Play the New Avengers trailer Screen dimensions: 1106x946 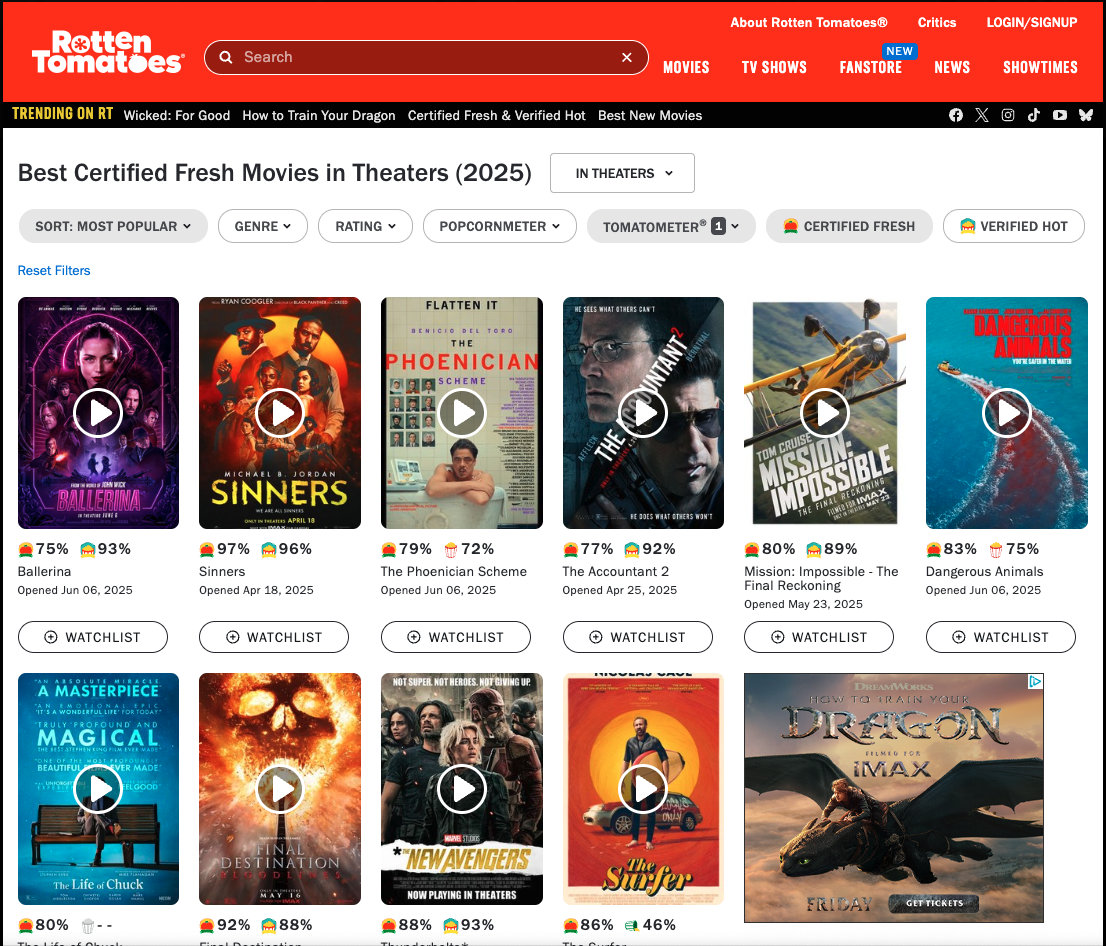pyautogui.click(x=462, y=789)
